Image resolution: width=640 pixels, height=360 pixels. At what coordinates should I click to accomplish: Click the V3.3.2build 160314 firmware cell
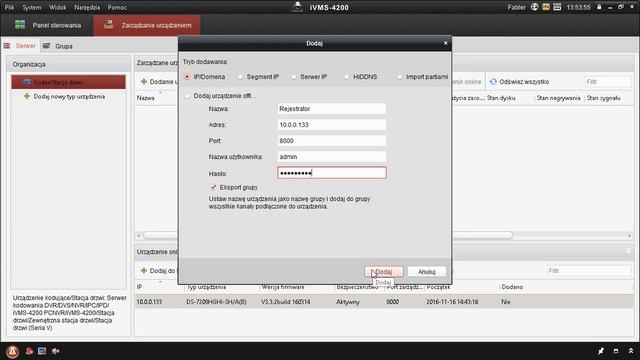(286, 302)
